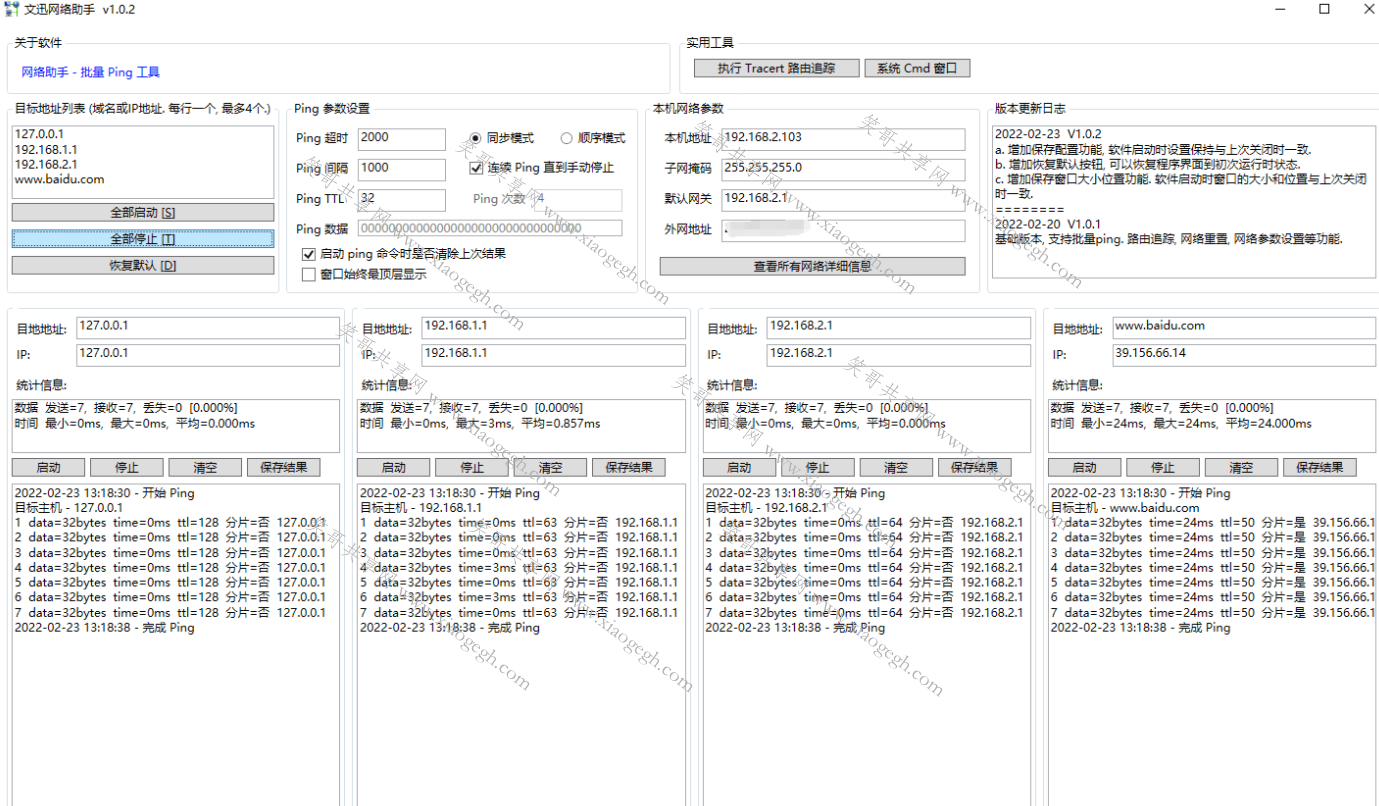
Task: Stop ping in 127.0.0.1 panel
Action: pos(126,467)
